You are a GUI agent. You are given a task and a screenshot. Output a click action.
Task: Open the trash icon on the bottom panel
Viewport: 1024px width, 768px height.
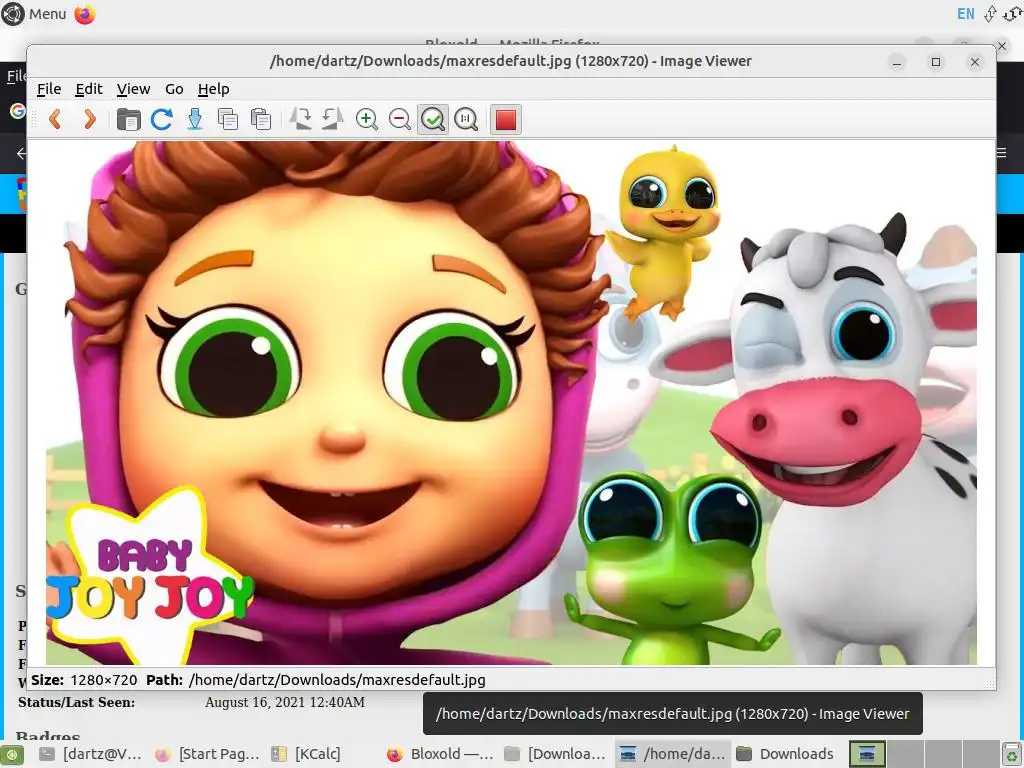(x=1012, y=755)
